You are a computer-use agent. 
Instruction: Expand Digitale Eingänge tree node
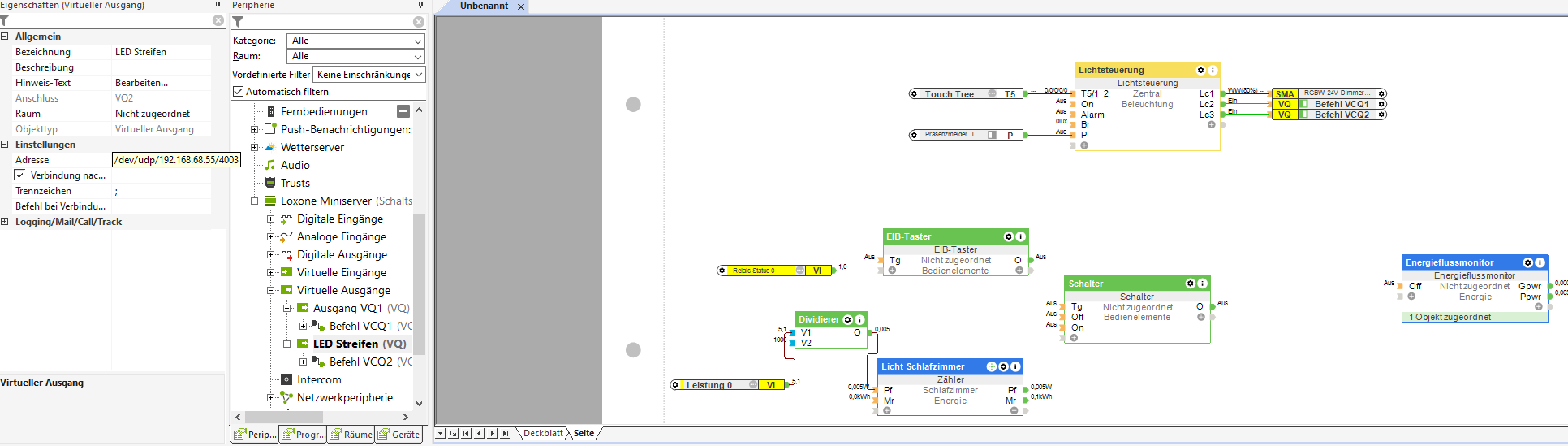[271, 219]
